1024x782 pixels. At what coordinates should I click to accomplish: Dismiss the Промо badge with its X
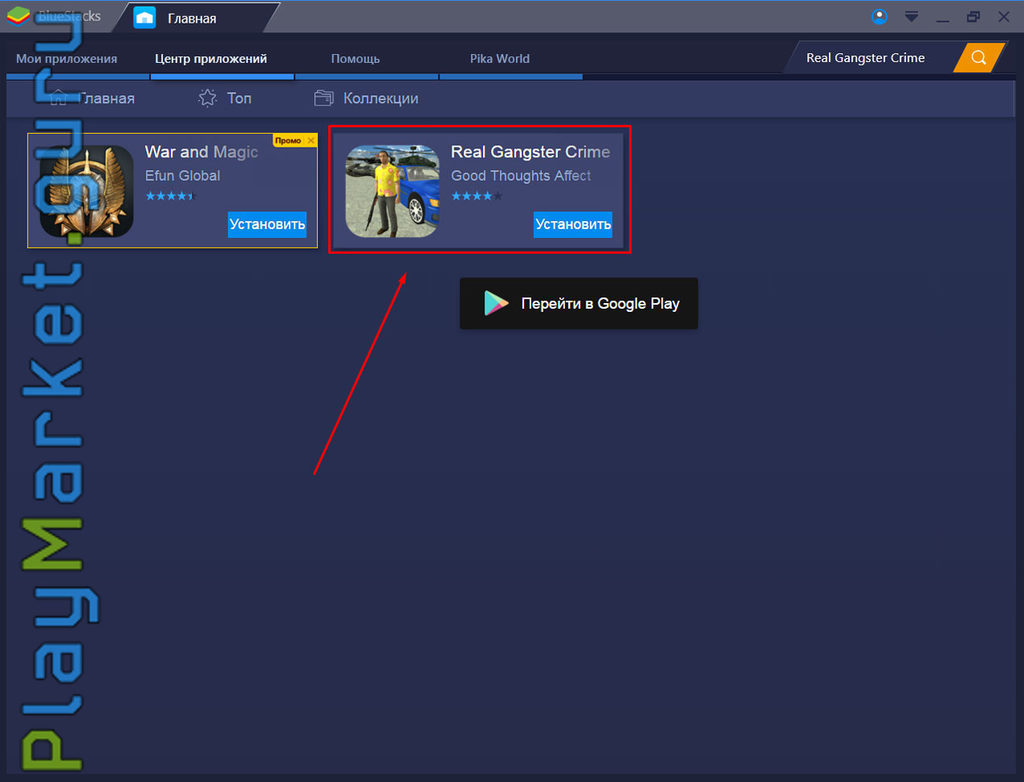coord(311,140)
